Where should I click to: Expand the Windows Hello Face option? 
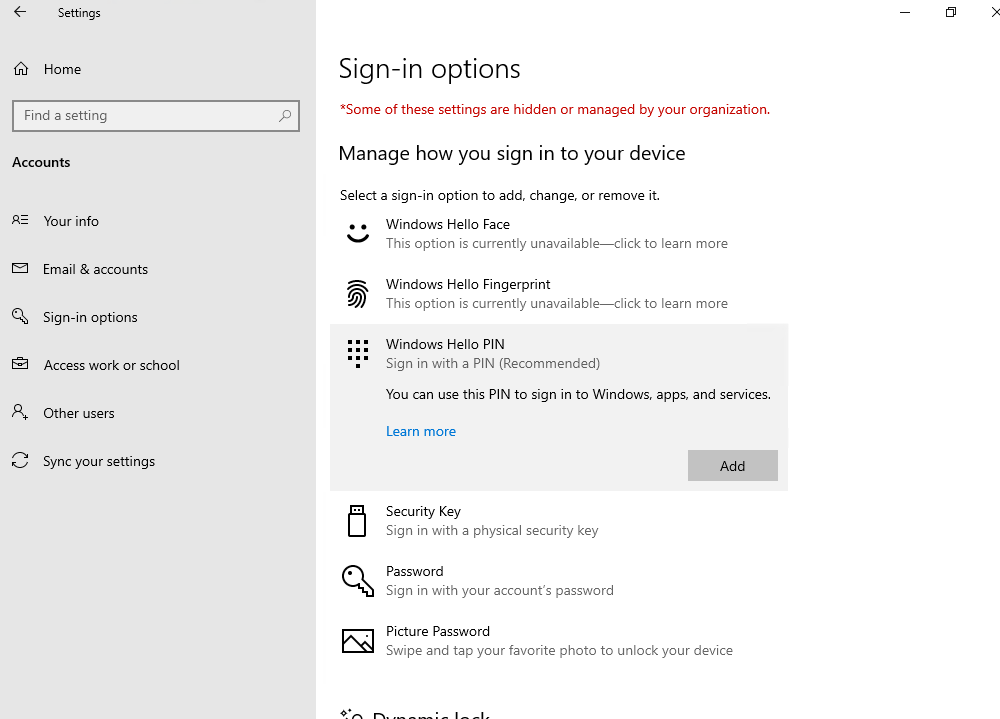click(x=559, y=233)
